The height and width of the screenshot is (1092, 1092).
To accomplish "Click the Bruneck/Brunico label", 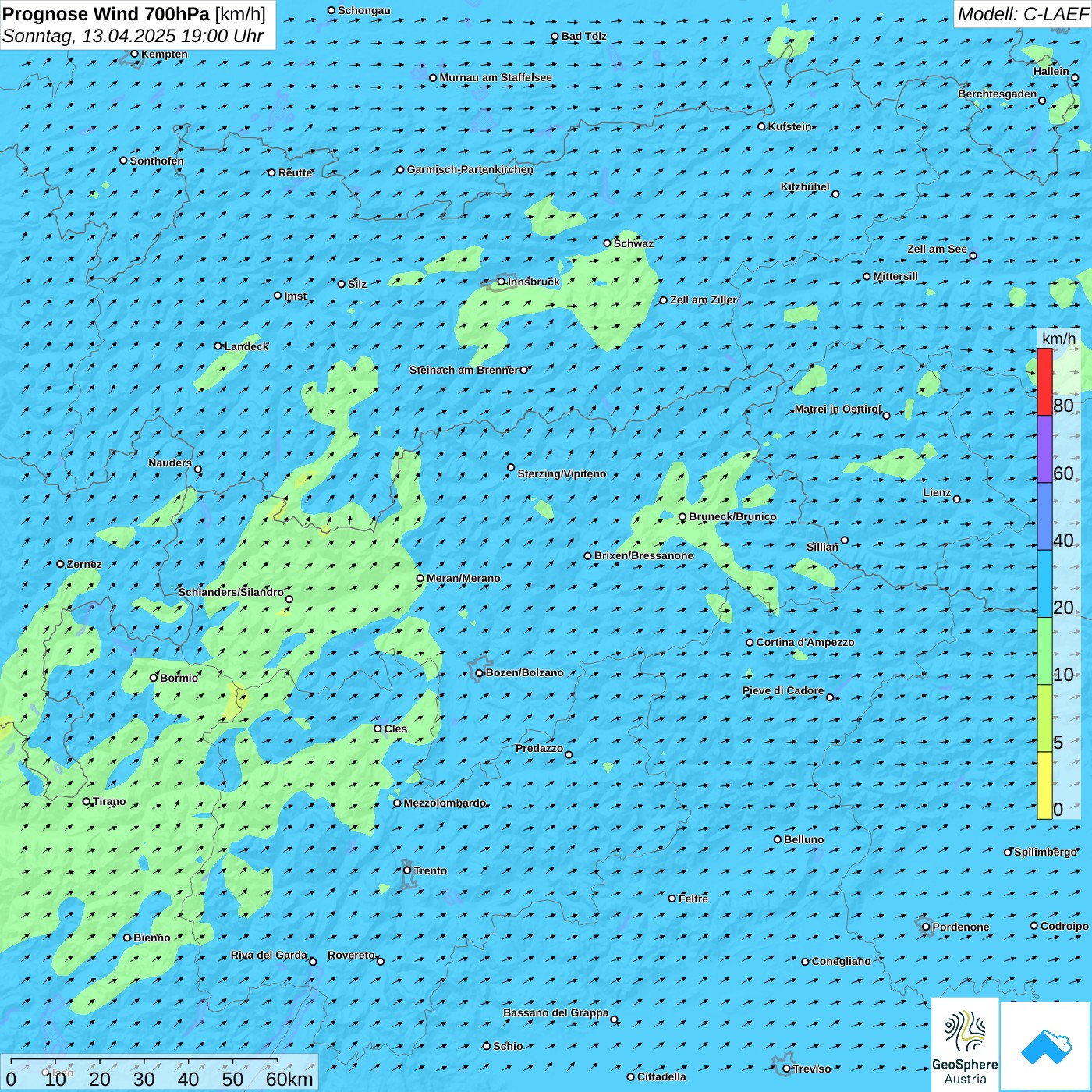I will pos(732,516).
